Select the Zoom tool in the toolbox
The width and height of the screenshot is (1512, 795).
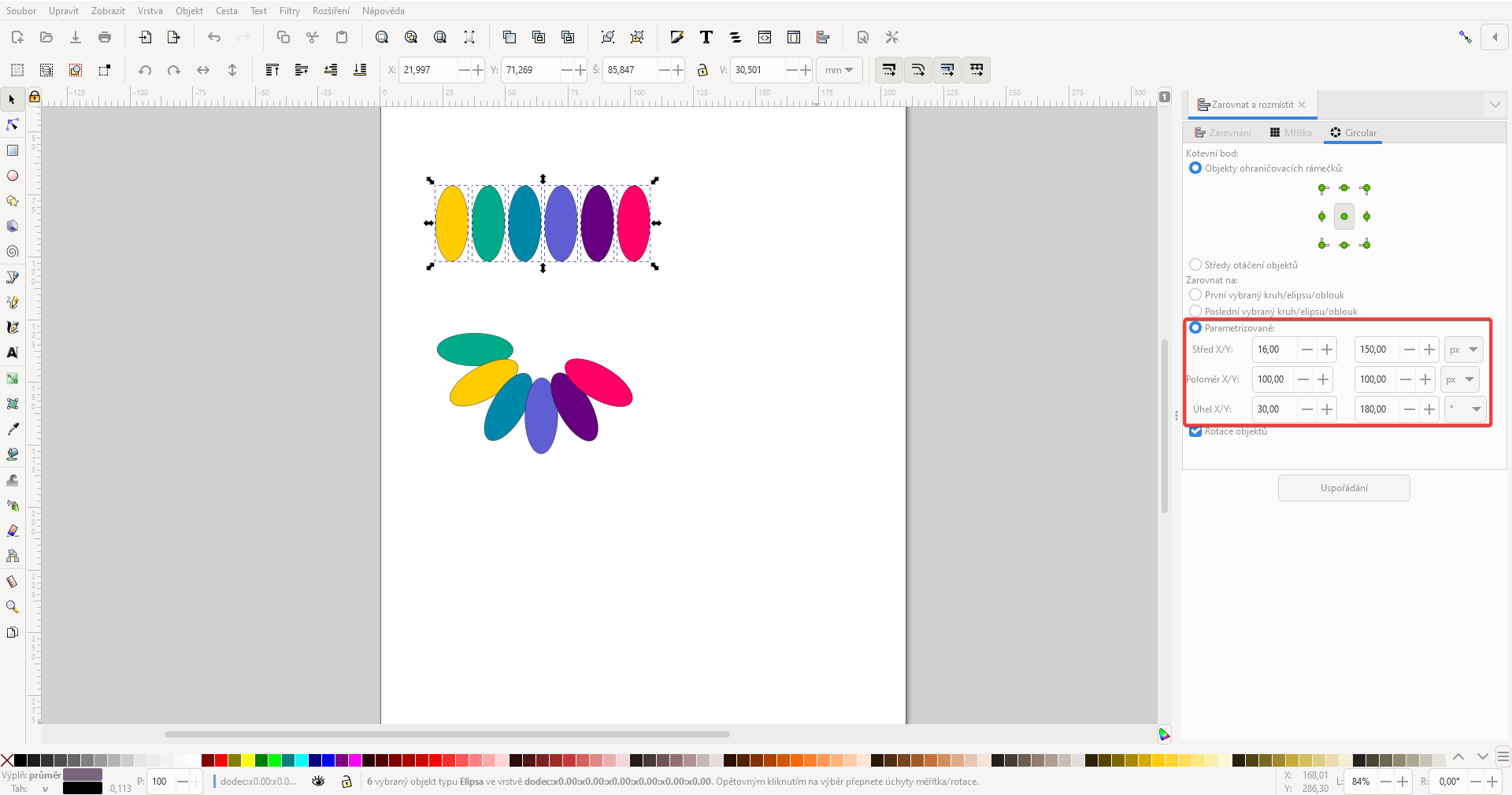pos(13,607)
